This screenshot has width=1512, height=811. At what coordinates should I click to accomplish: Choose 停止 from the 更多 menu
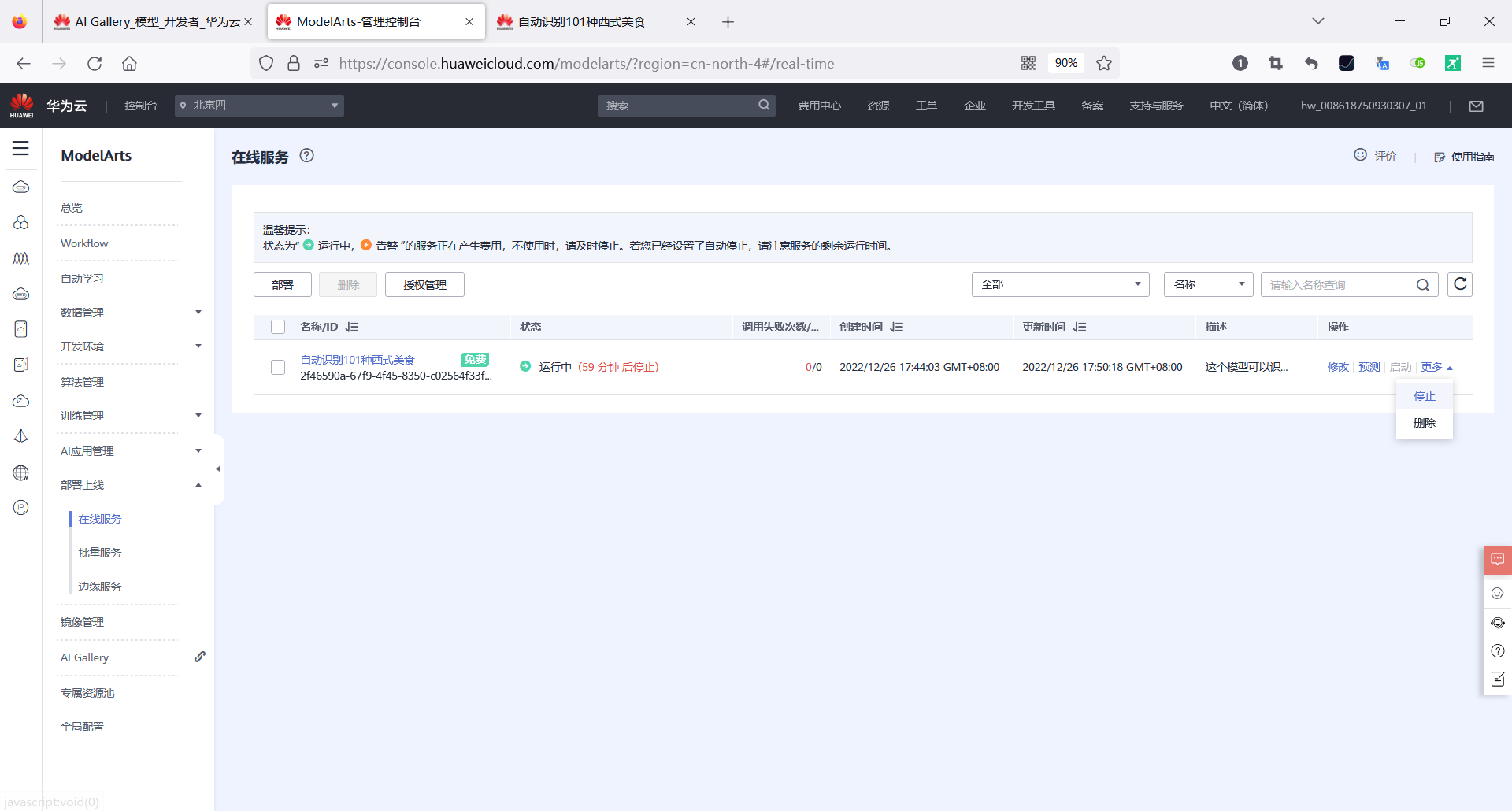click(1424, 396)
